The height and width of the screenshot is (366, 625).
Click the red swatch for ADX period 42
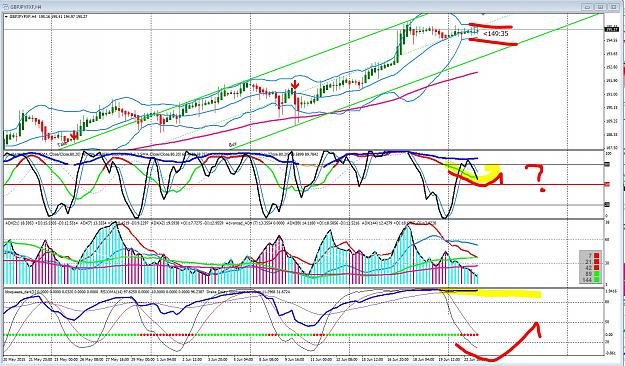(597, 268)
